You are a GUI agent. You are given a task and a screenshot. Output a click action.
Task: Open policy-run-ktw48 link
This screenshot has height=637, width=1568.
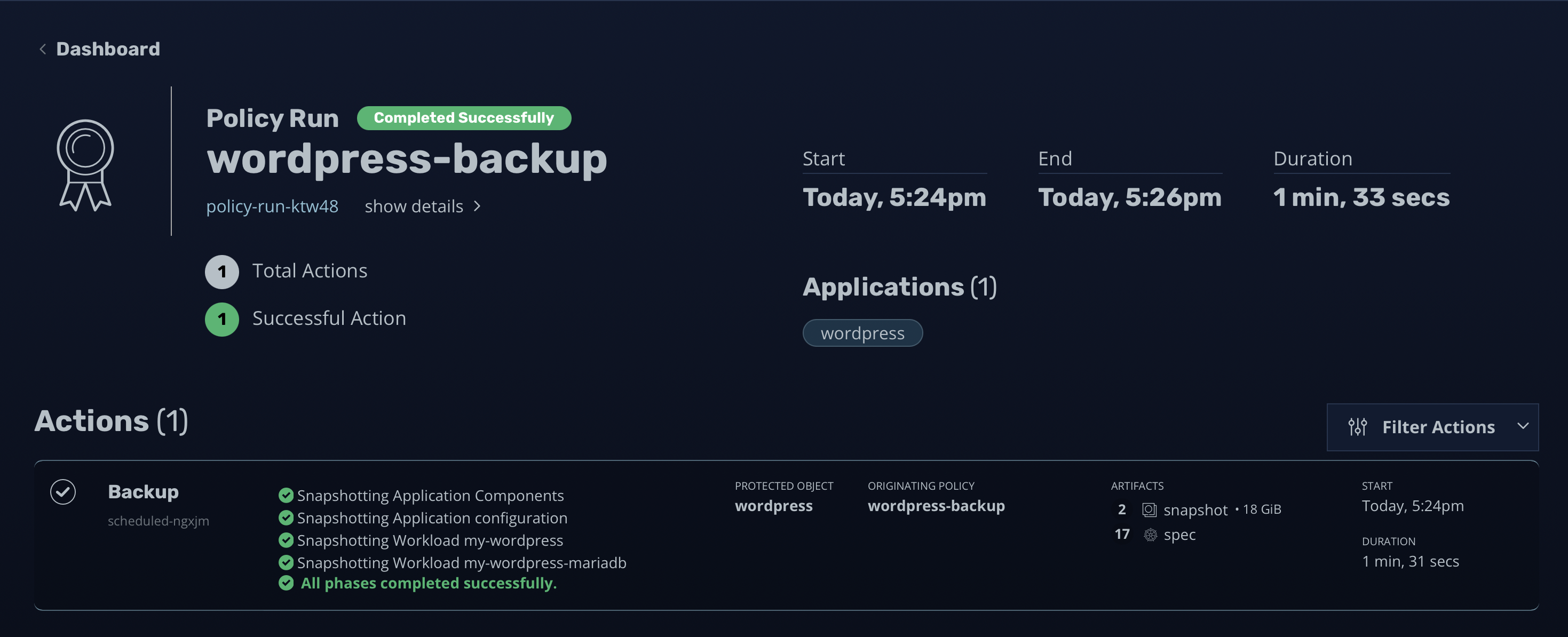click(272, 206)
